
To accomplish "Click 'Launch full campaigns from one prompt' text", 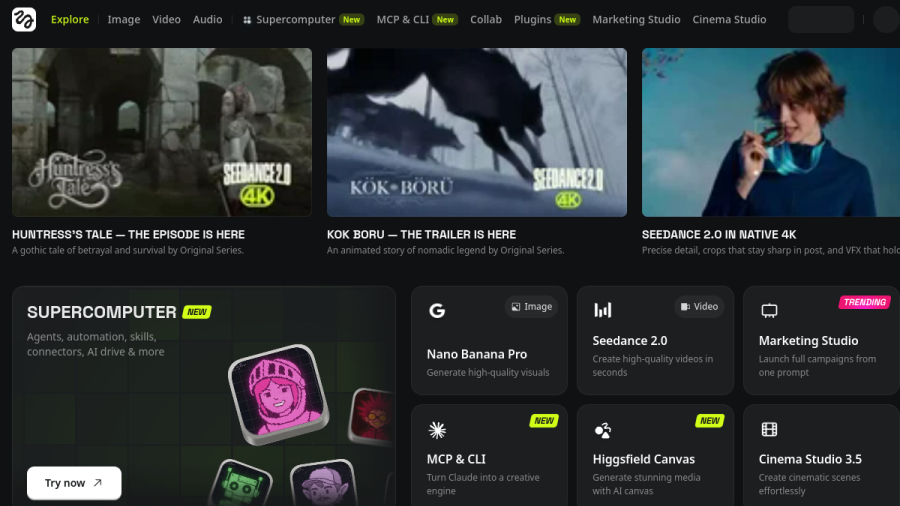I will [x=817, y=365].
